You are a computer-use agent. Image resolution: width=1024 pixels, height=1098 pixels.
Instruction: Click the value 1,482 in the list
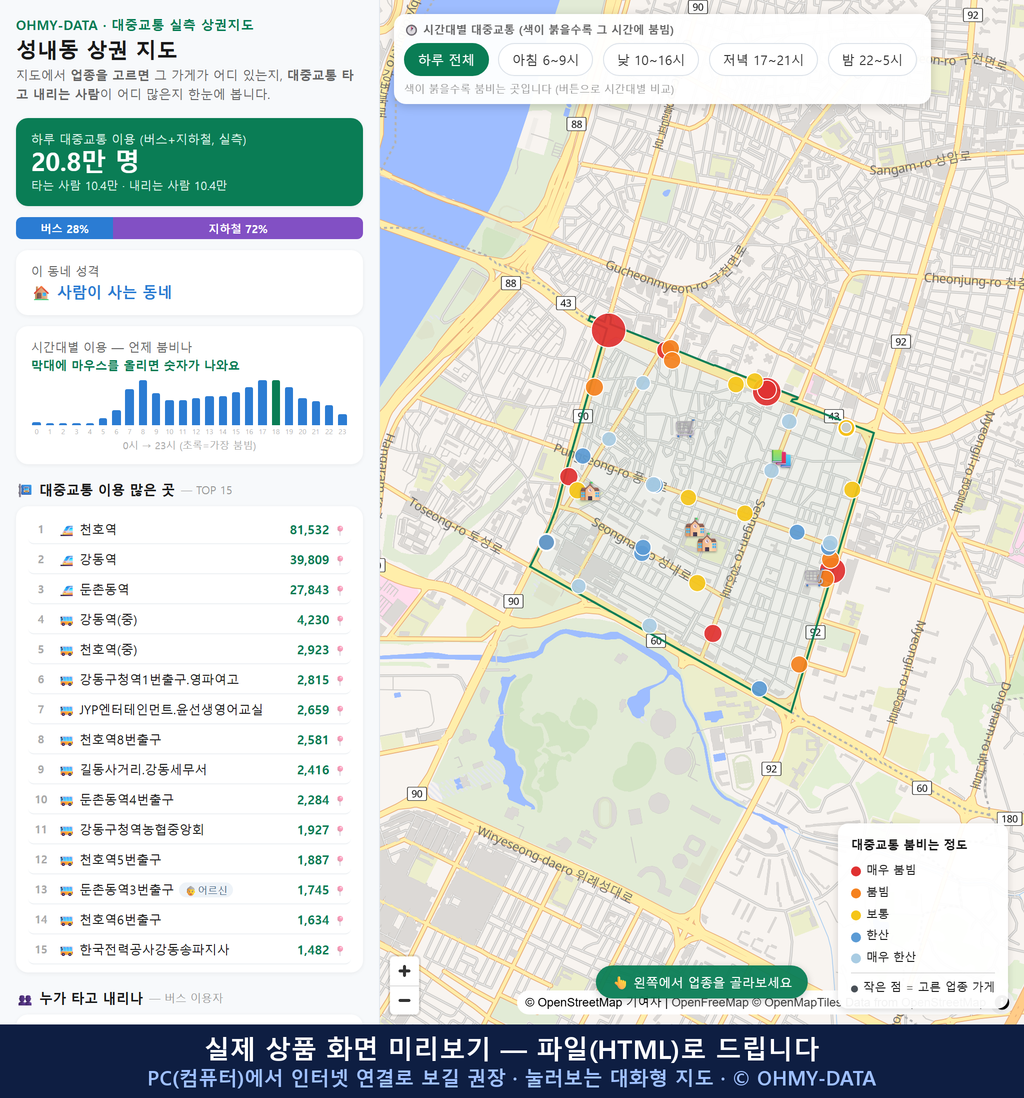[x=313, y=950]
